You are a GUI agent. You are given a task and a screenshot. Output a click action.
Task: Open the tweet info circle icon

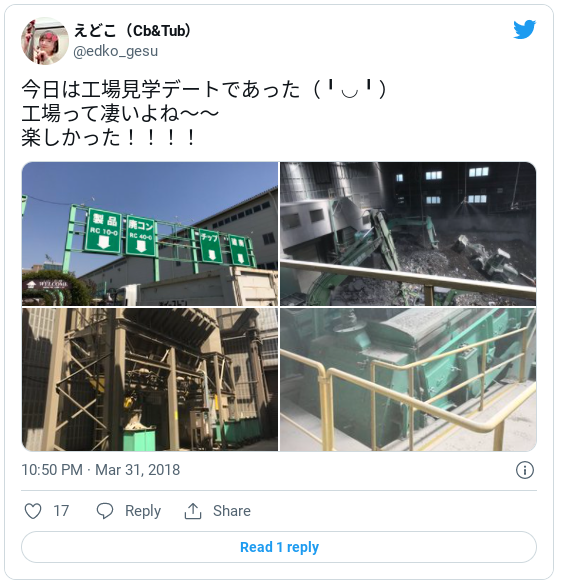pyautogui.click(x=525, y=470)
